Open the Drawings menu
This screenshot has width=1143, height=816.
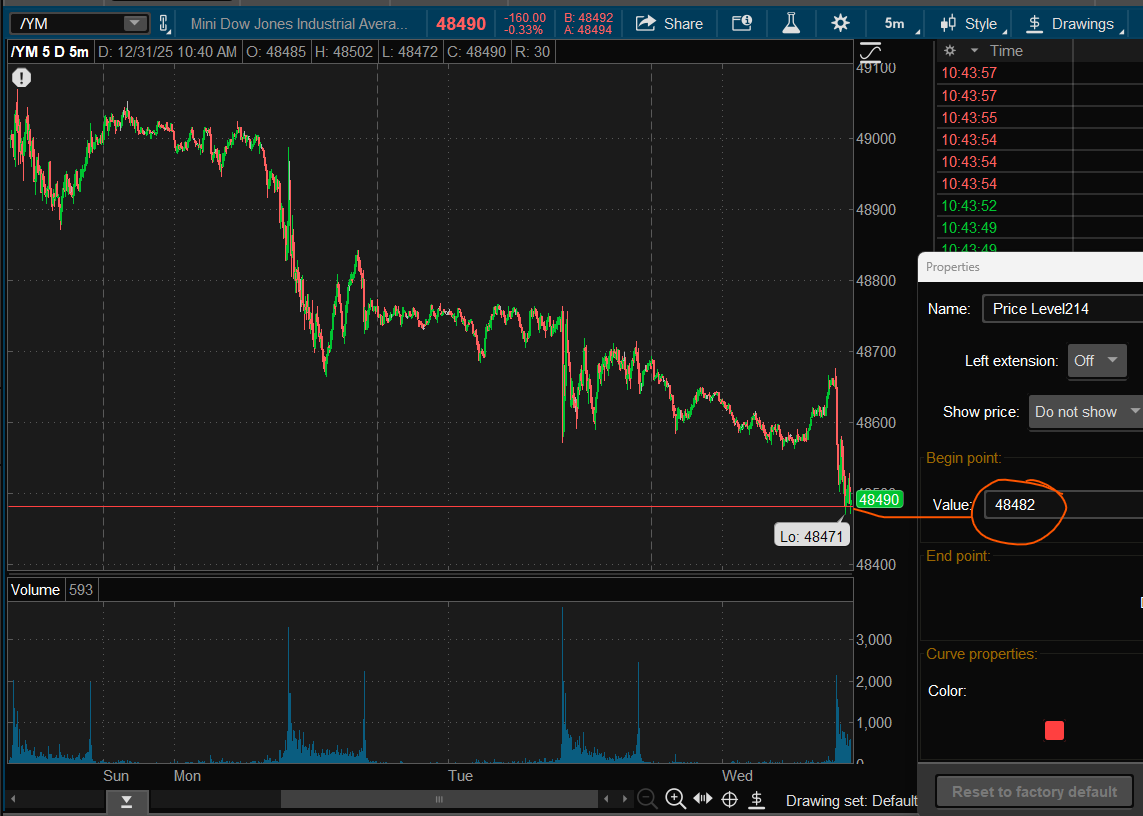[1074, 23]
